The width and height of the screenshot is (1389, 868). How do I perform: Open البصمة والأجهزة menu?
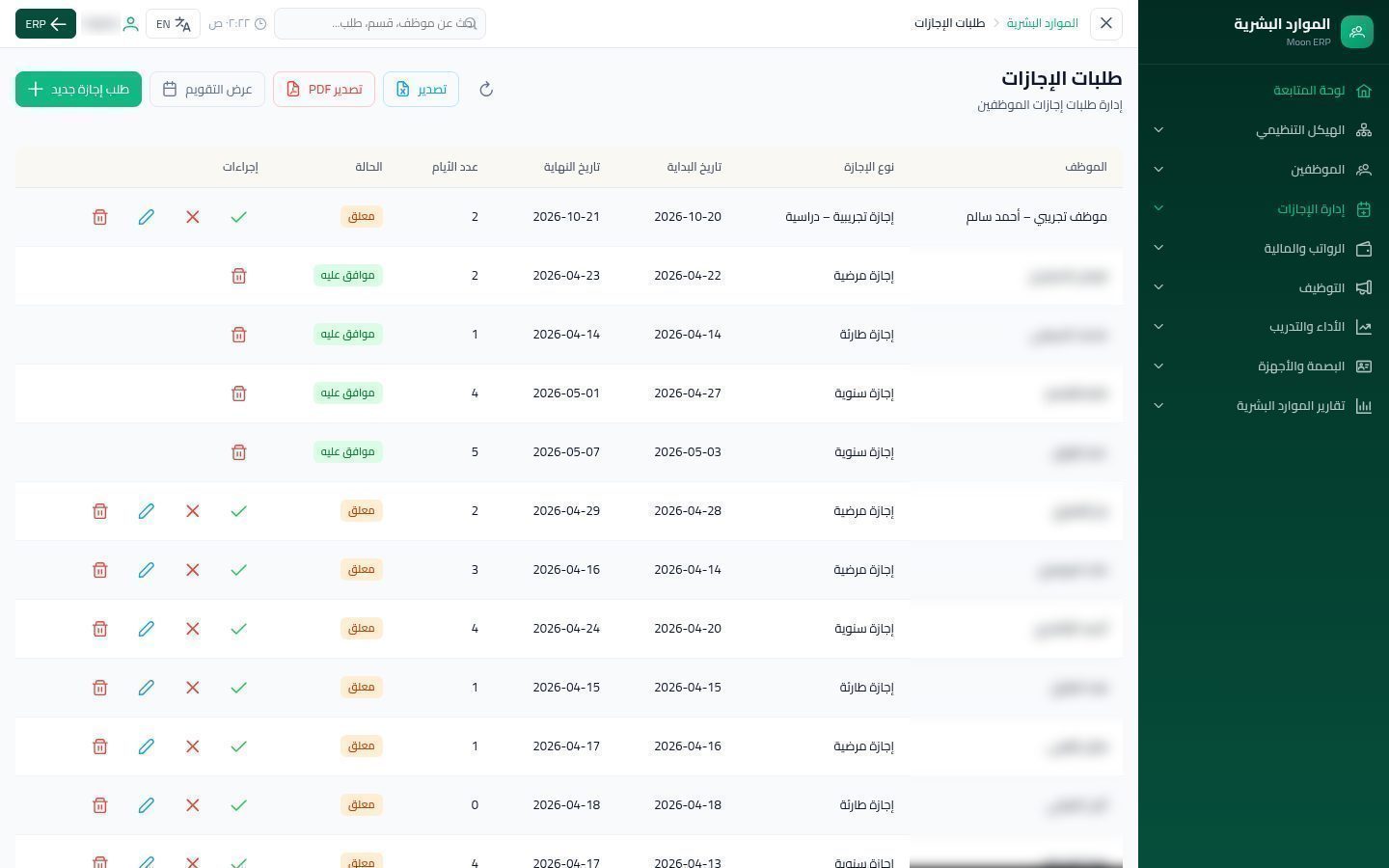pyautogui.click(x=1264, y=367)
